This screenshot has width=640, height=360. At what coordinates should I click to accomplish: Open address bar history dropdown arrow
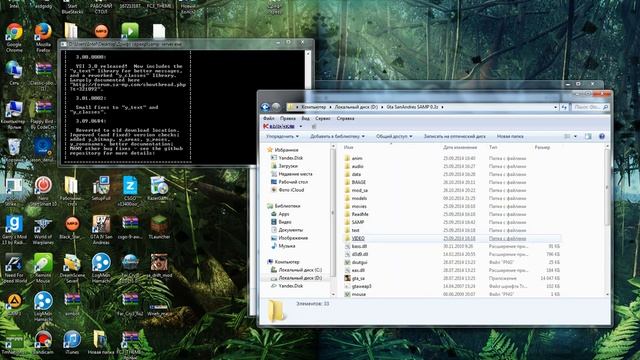(556, 107)
